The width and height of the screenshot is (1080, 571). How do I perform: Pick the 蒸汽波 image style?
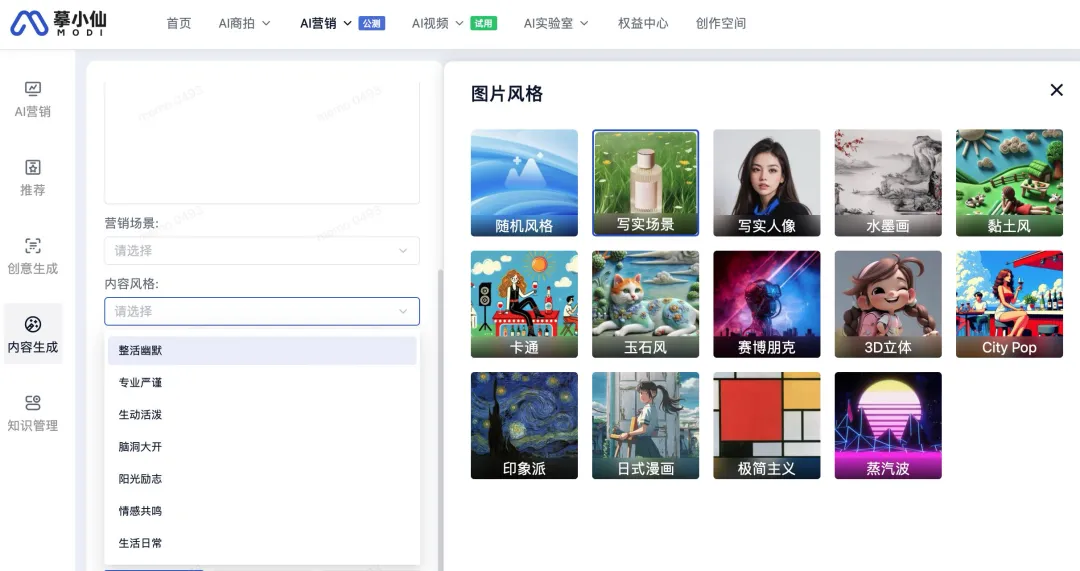tap(888, 425)
